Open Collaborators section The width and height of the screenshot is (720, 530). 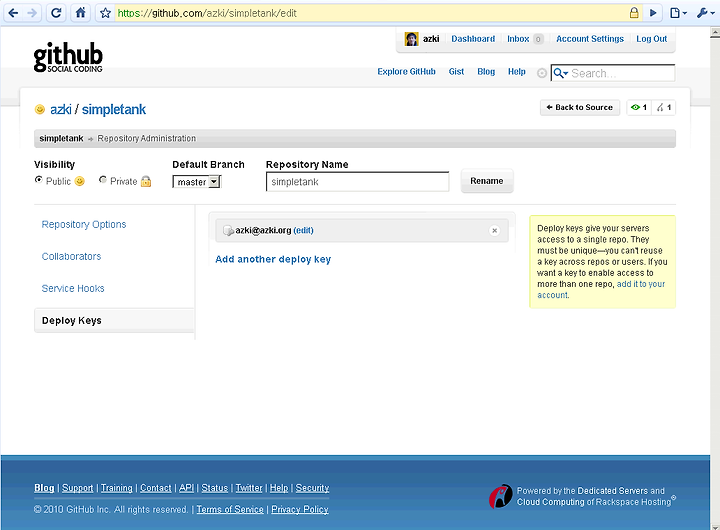[71, 256]
